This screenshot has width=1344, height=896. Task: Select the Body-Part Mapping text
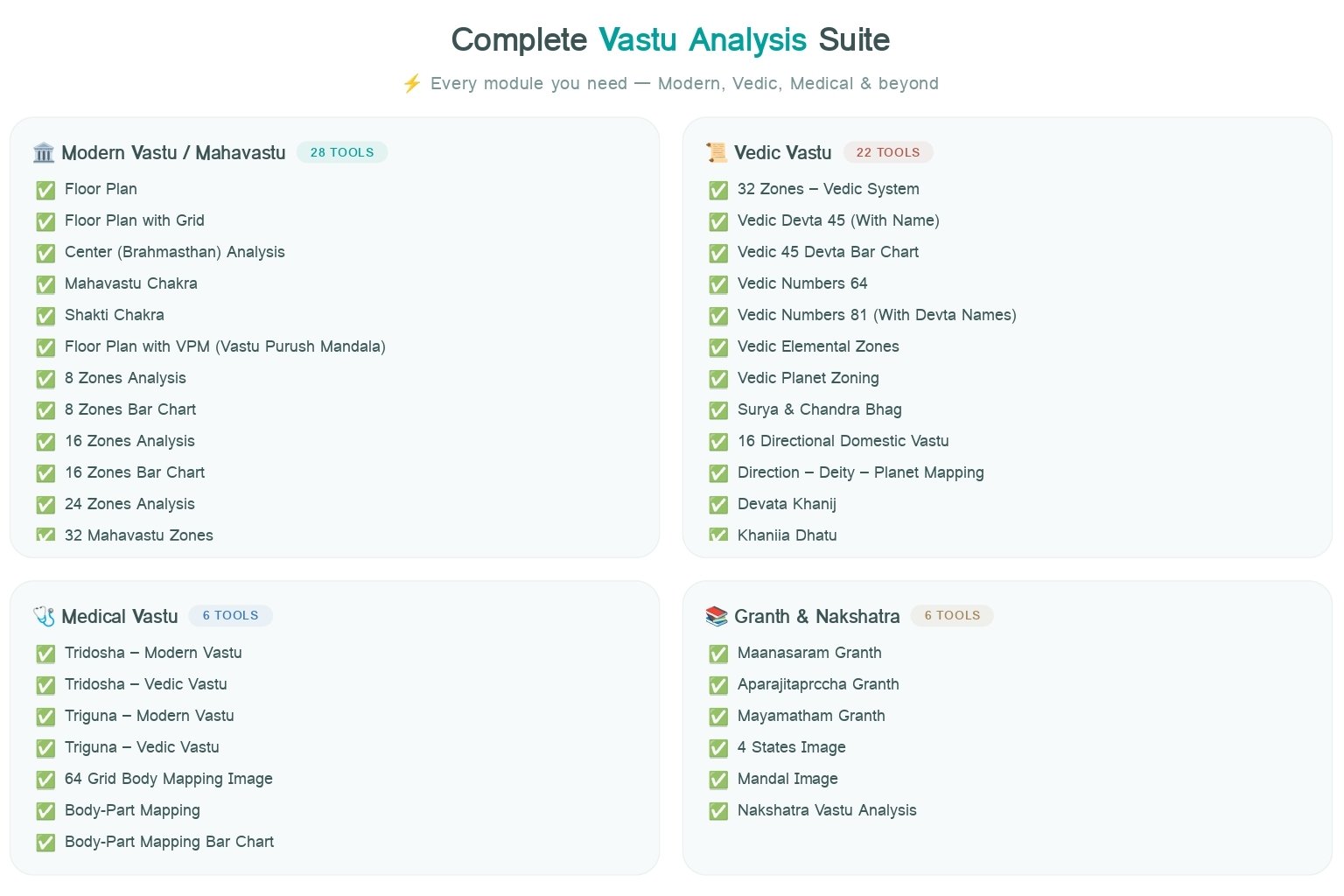(132, 810)
